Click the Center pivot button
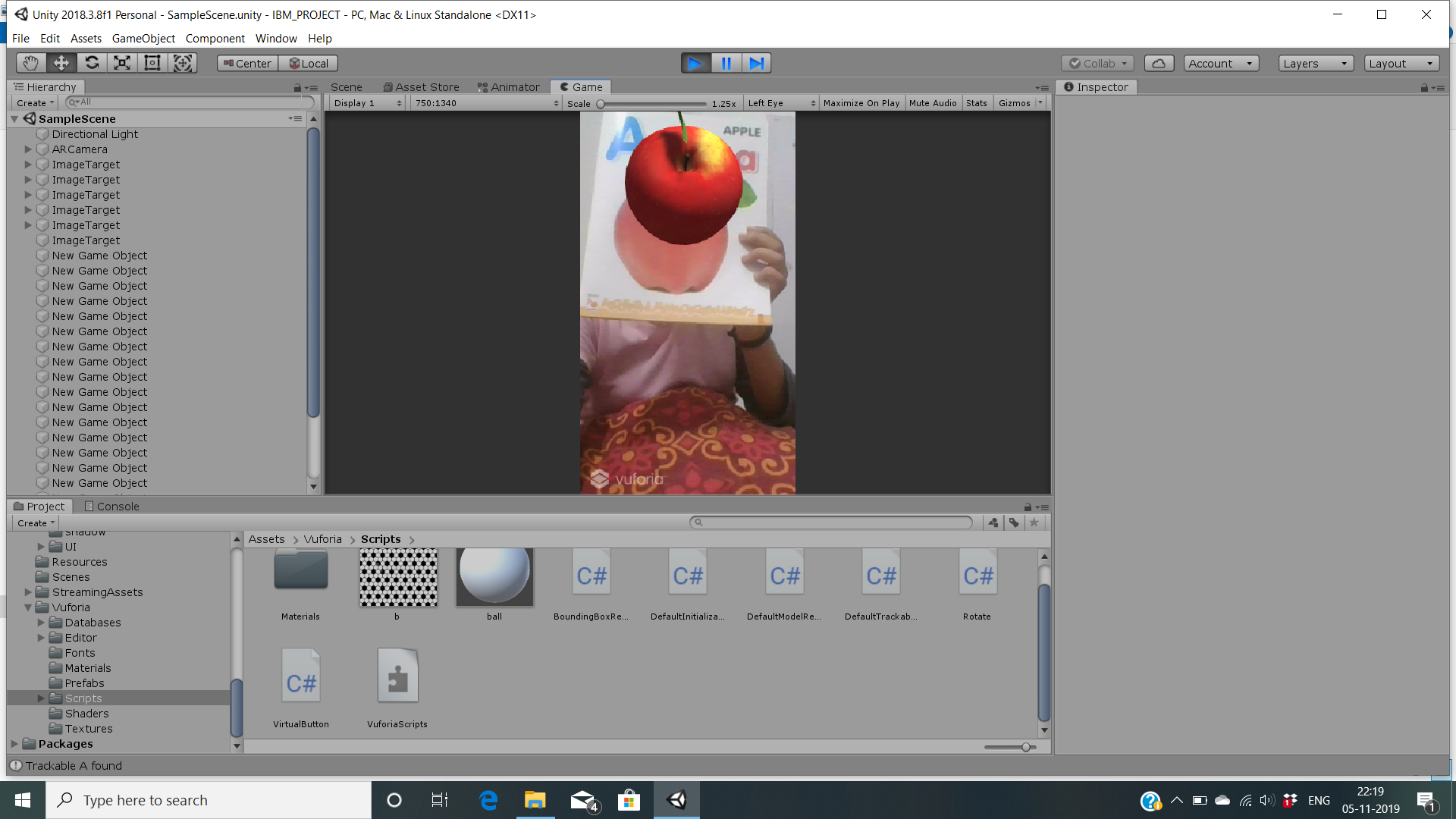The height and width of the screenshot is (819, 1456). click(247, 64)
